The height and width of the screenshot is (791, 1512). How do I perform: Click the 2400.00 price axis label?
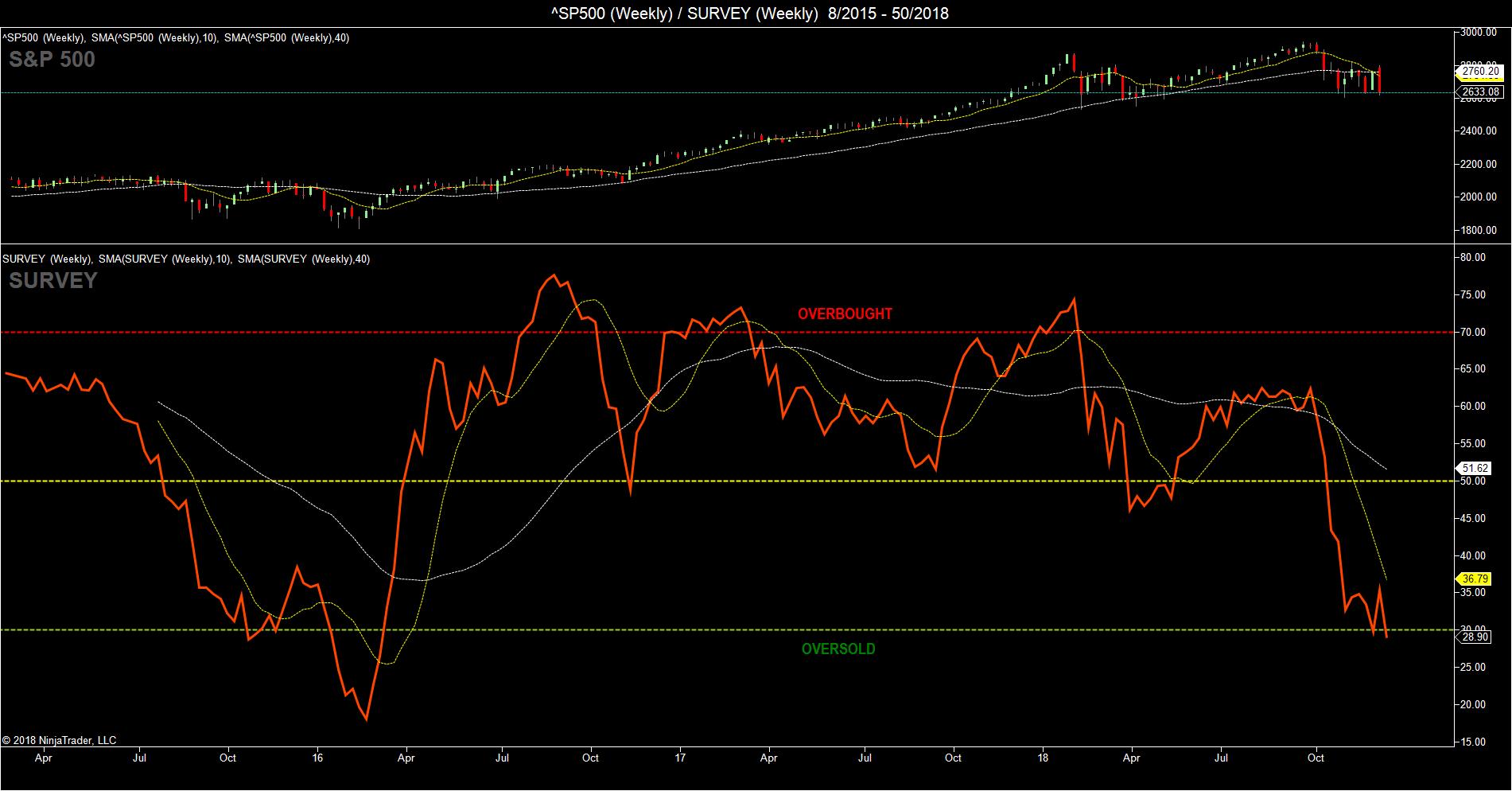[1479, 131]
